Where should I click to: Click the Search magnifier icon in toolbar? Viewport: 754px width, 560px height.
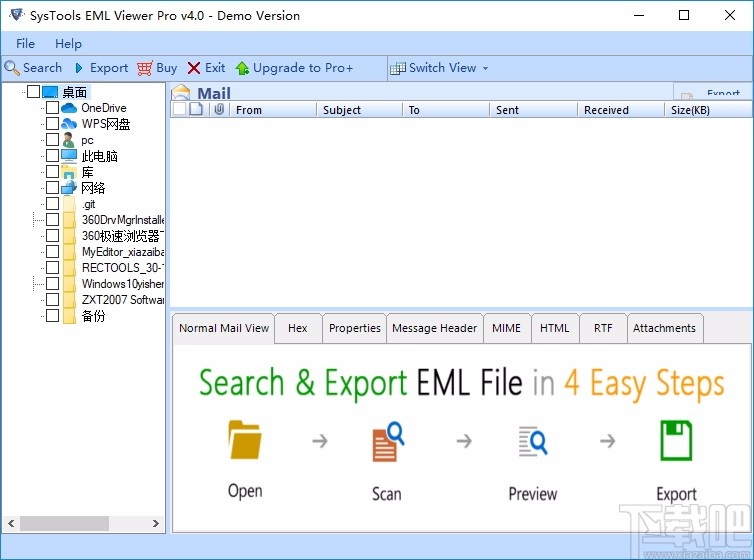(12, 68)
